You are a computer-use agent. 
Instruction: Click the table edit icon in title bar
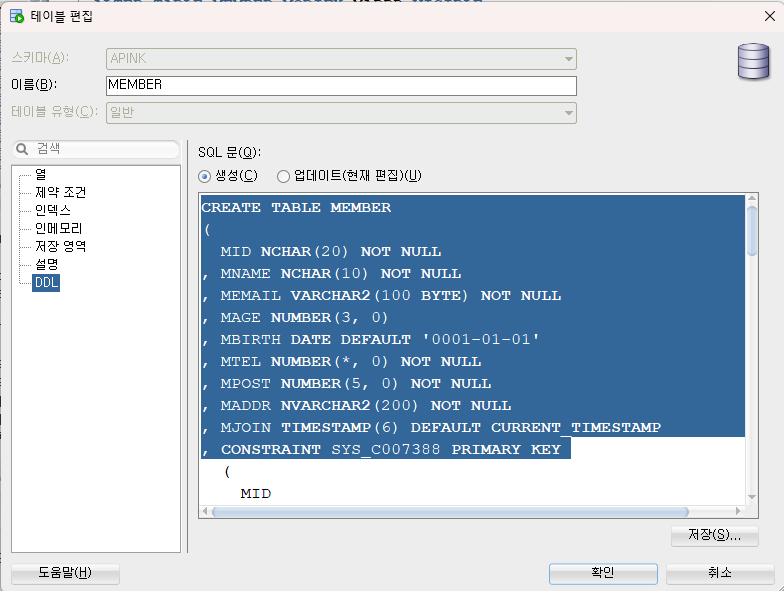pos(17,16)
